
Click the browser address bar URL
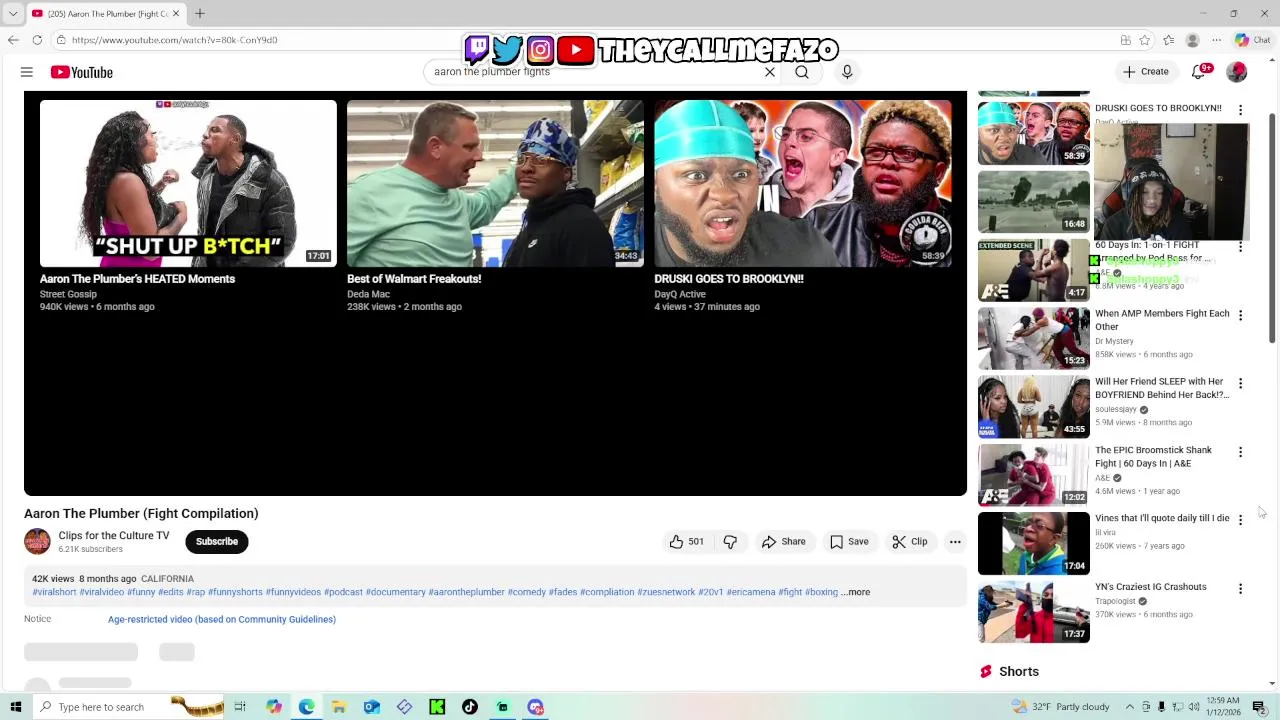175,40
